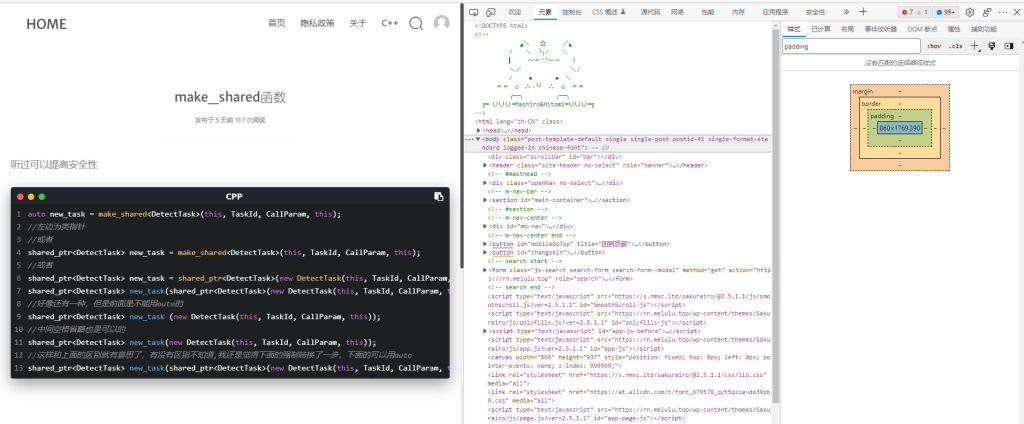Toggle device emulation icon in DevTools
The height and width of the screenshot is (424, 1024).
click(x=488, y=12)
